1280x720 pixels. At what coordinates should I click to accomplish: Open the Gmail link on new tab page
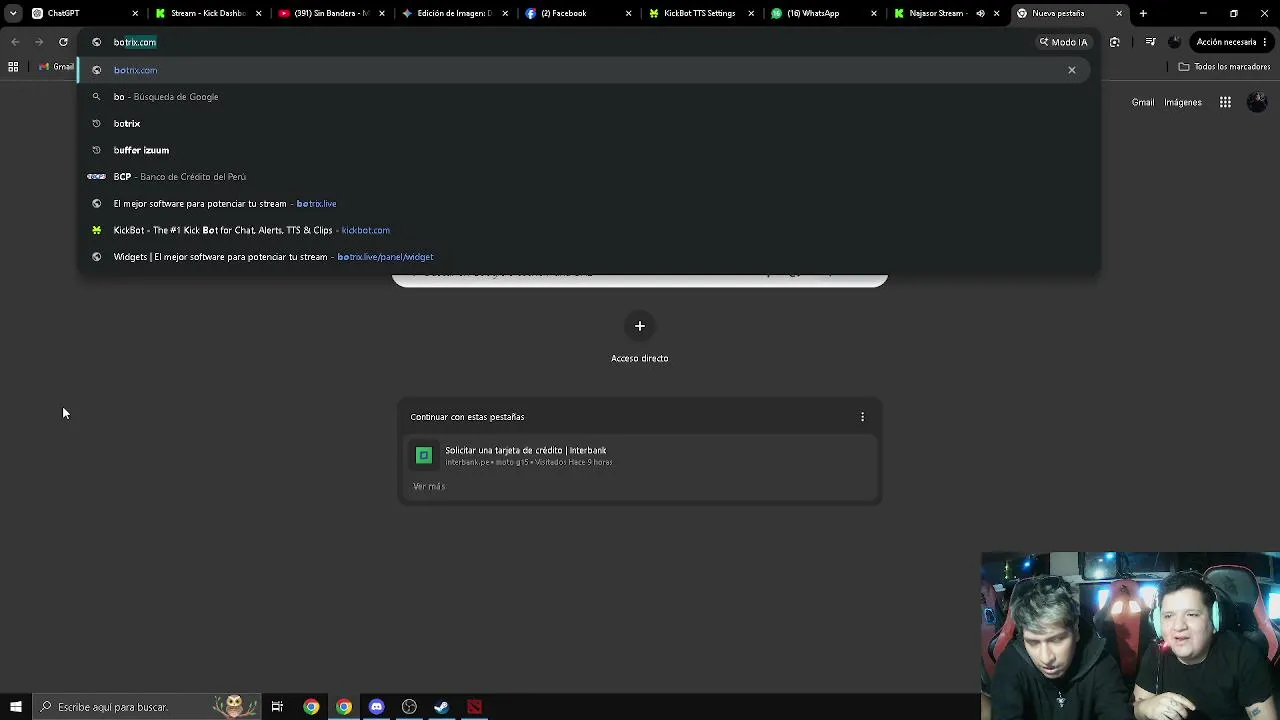click(x=1143, y=102)
